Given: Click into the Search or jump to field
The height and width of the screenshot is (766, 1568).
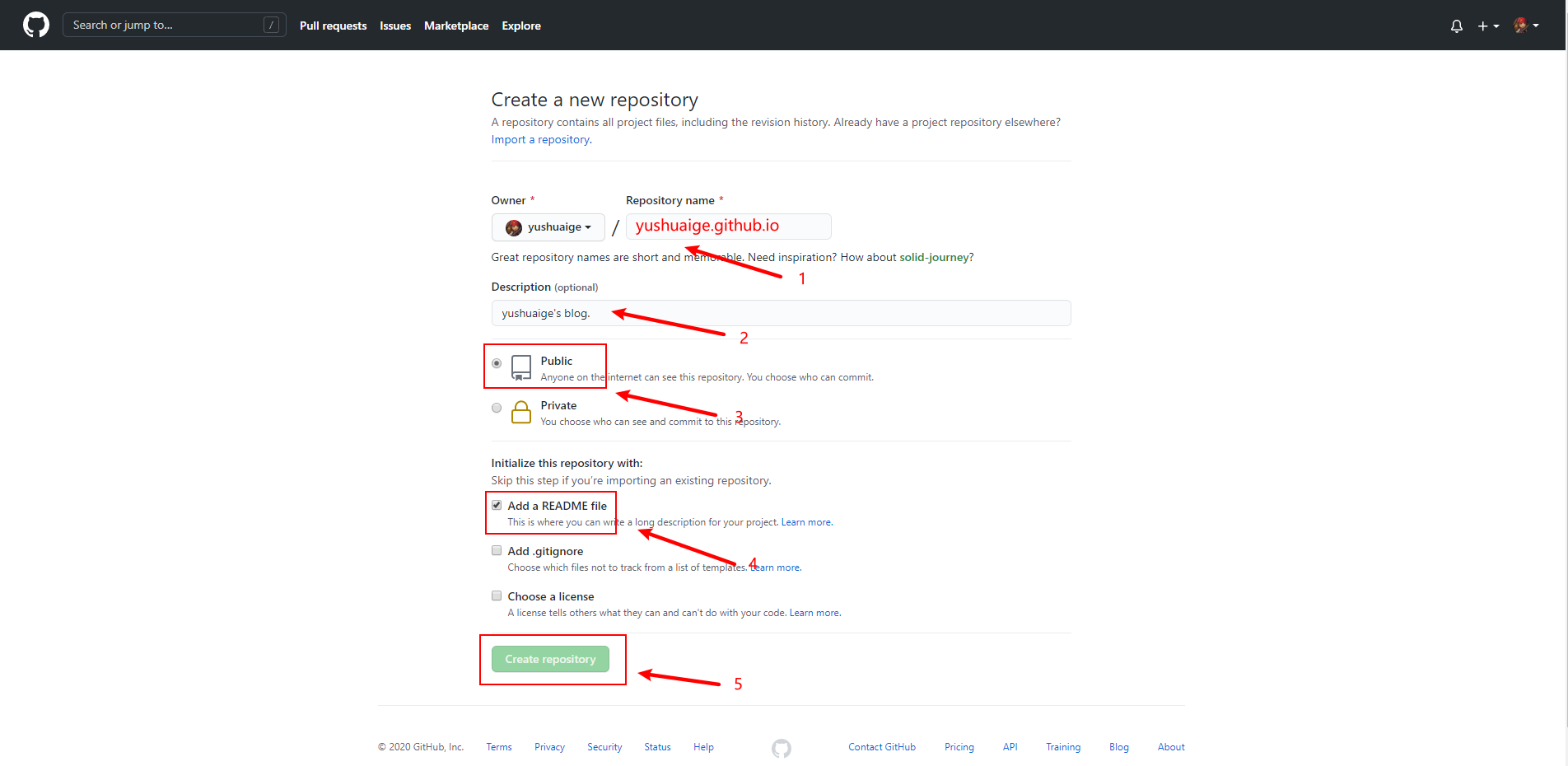Looking at the screenshot, I should click(174, 25).
